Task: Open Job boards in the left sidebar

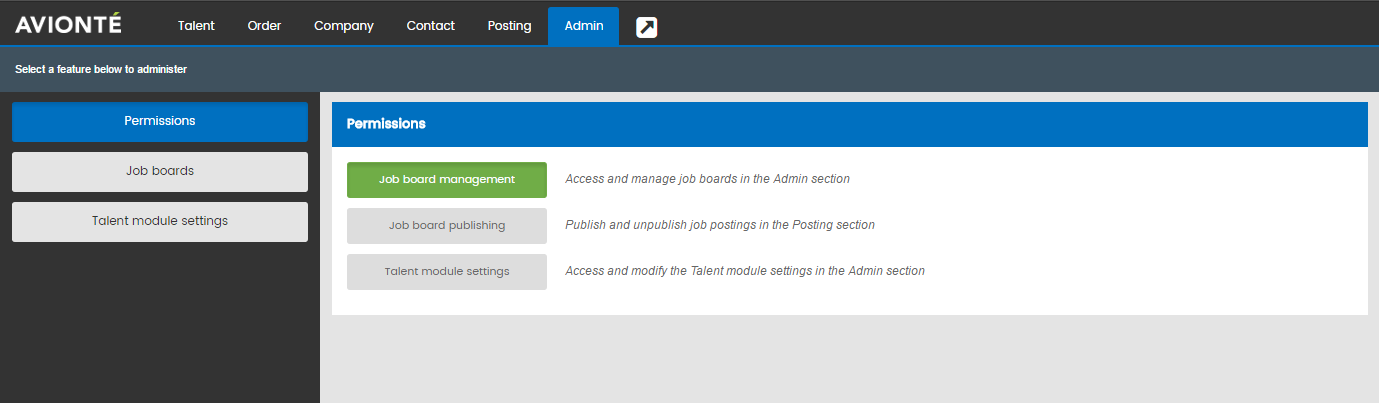Action: coord(160,171)
